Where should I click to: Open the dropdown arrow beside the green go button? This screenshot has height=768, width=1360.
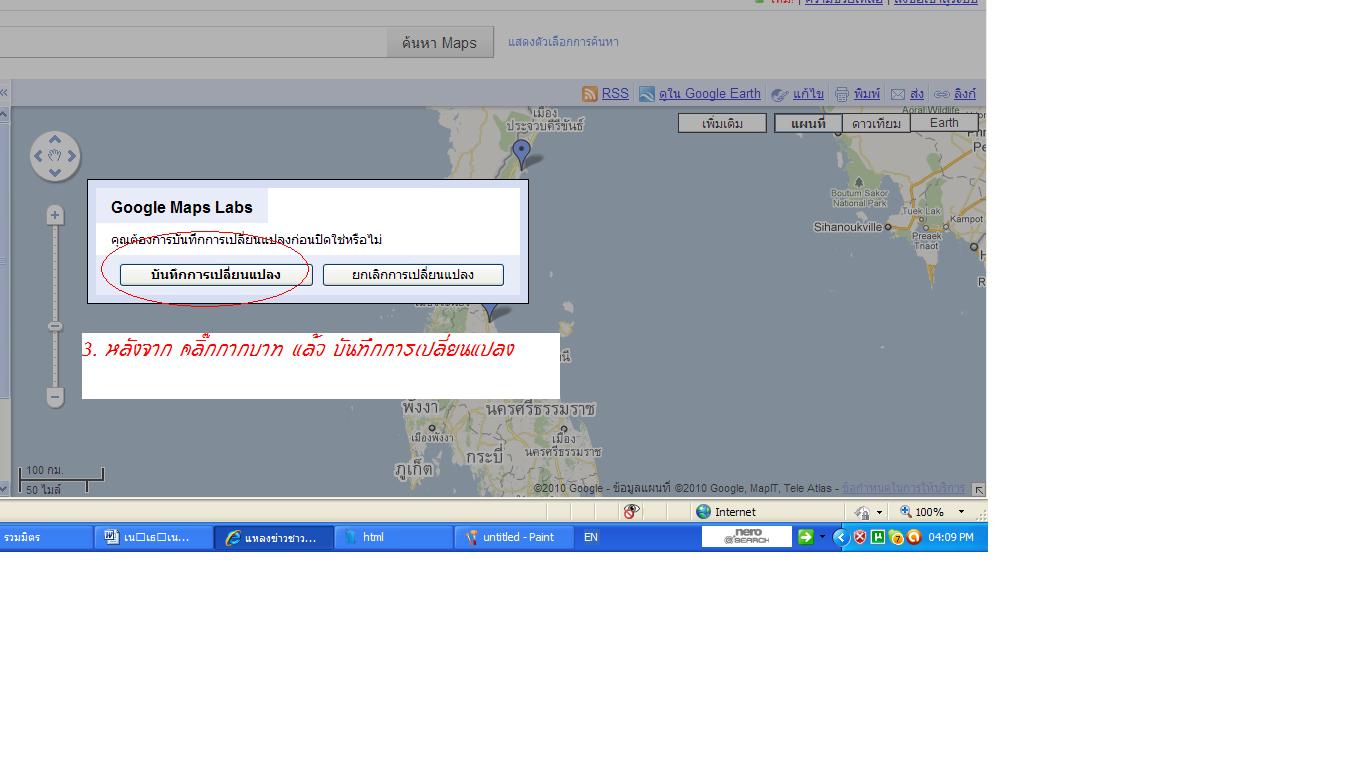coord(823,537)
